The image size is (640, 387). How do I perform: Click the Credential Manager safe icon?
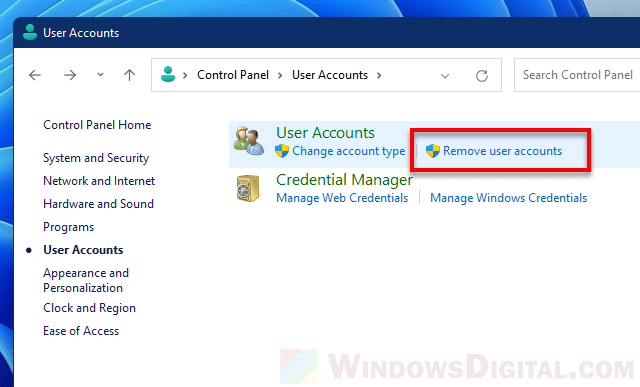(248, 188)
